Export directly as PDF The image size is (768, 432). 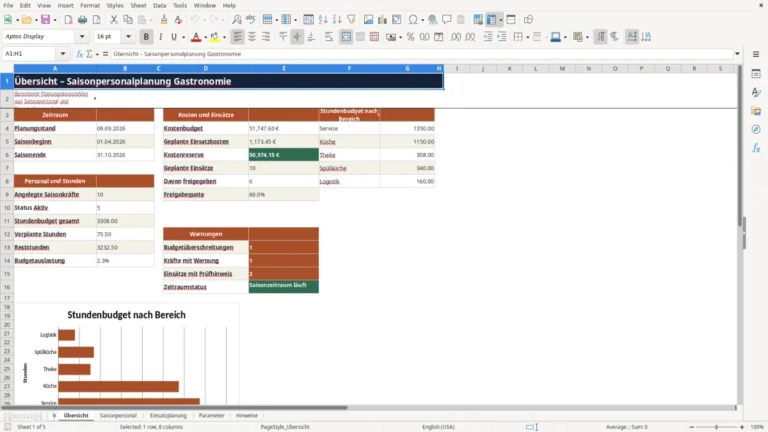[68, 20]
